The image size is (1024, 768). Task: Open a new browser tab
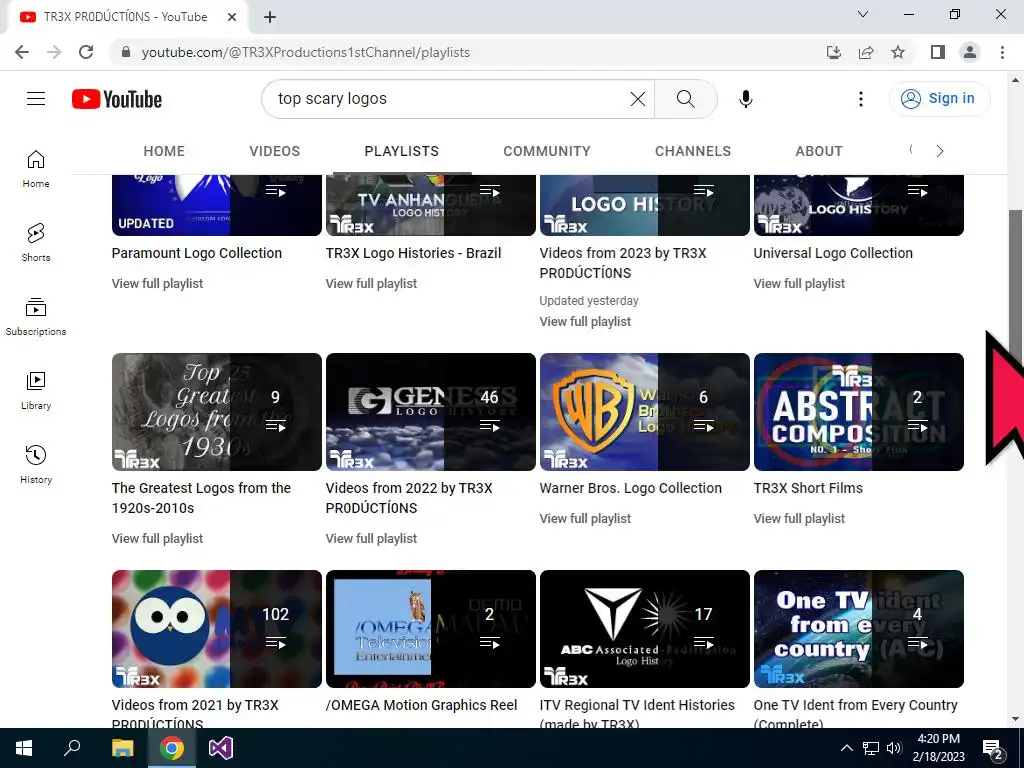pyautogui.click(x=270, y=17)
